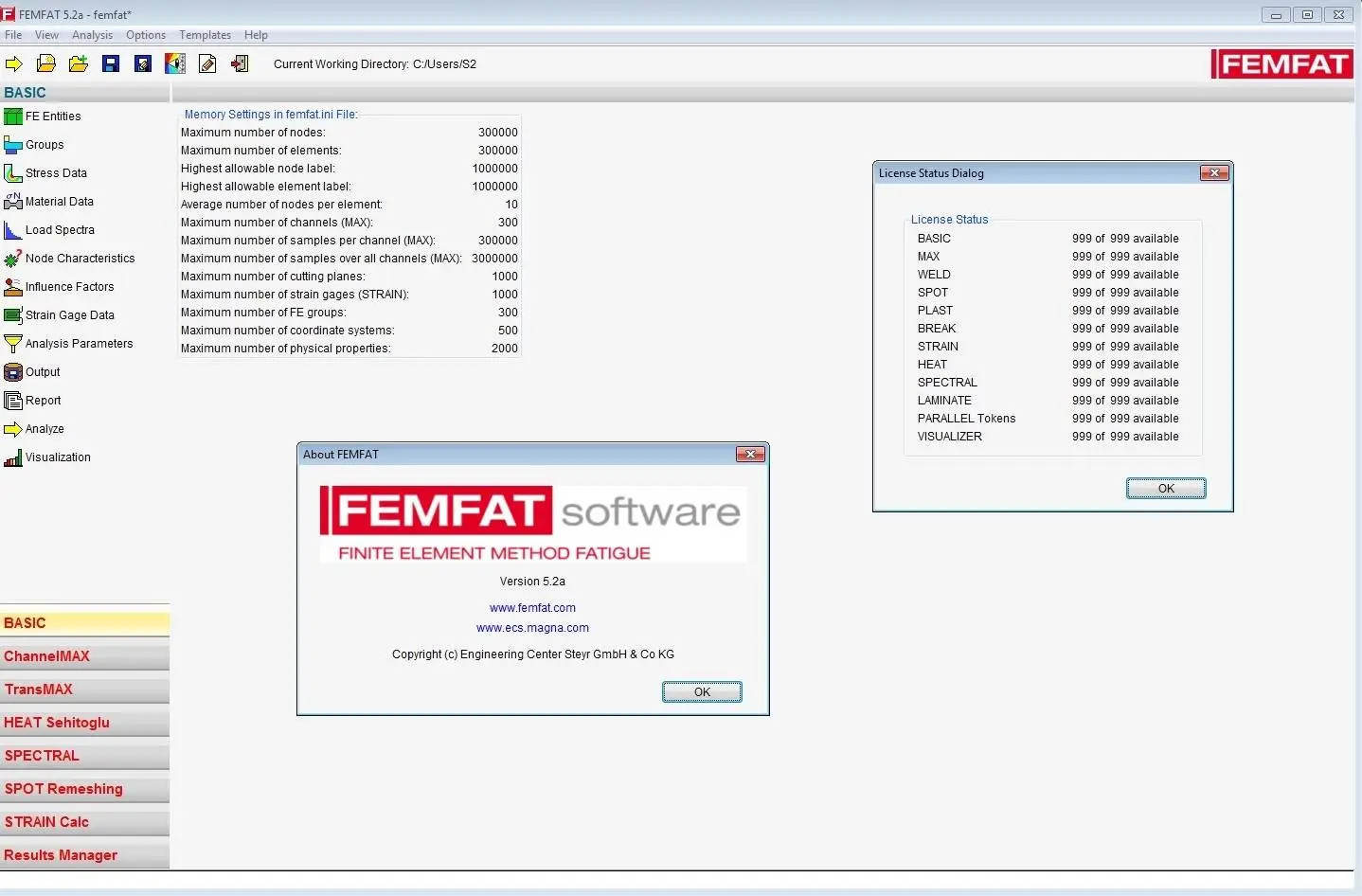Click the SPECTRAL row in License Status
The width and height of the screenshot is (1362, 896).
pos(1048,383)
